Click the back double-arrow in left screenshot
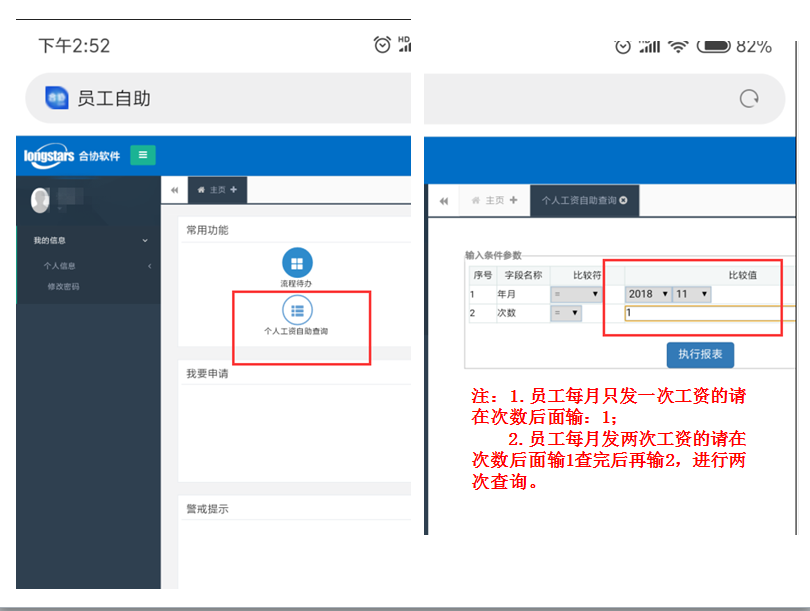810x611 pixels. coord(175,190)
